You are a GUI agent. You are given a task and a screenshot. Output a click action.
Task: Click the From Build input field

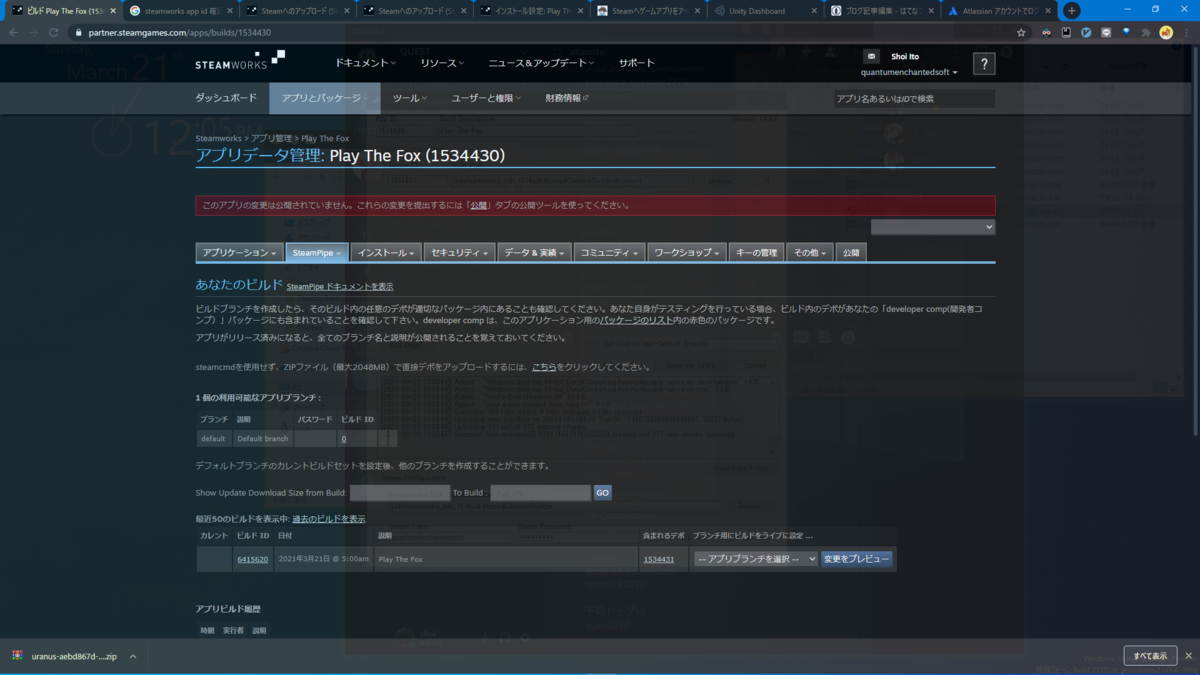[399, 493]
